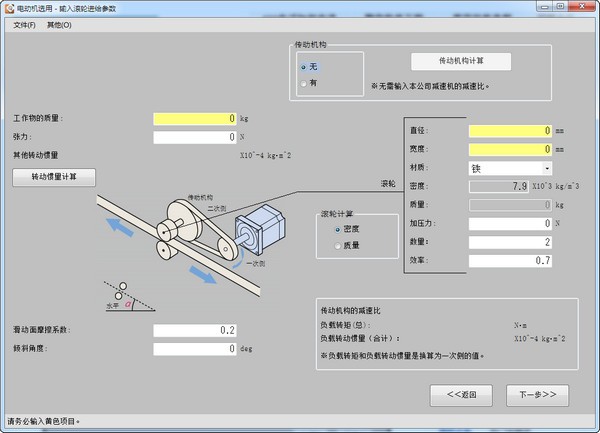Click the motor illustration in the diagram
600x433 pixels.
click(260, 230)
